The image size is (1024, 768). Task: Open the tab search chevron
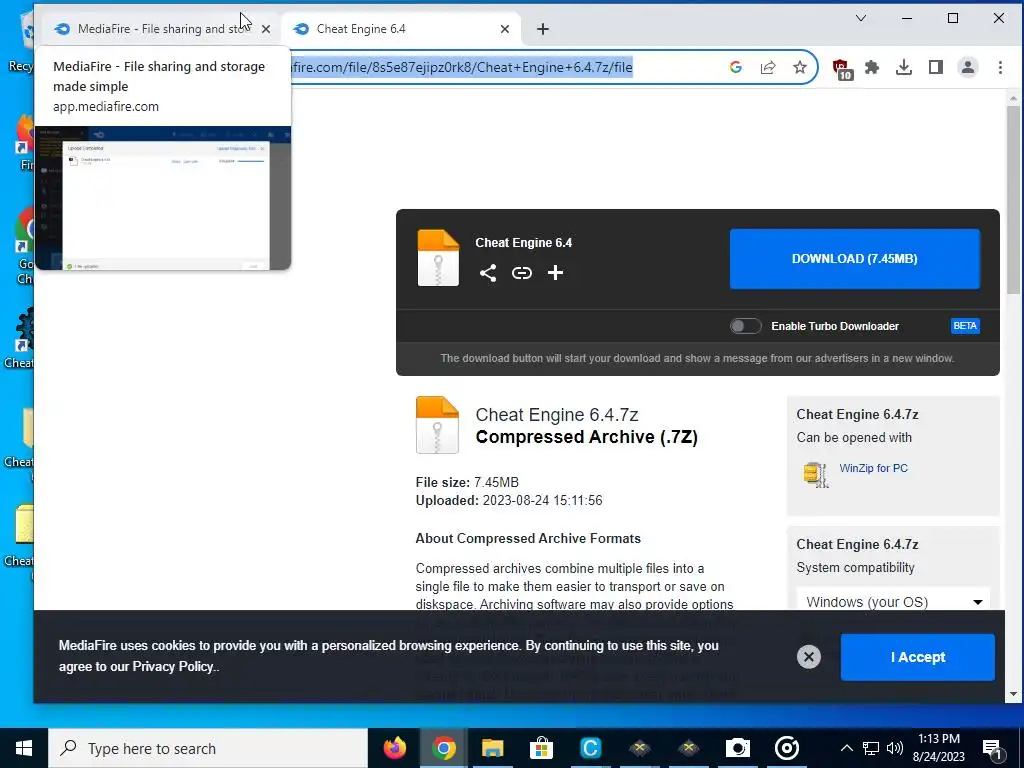(861, 18)
